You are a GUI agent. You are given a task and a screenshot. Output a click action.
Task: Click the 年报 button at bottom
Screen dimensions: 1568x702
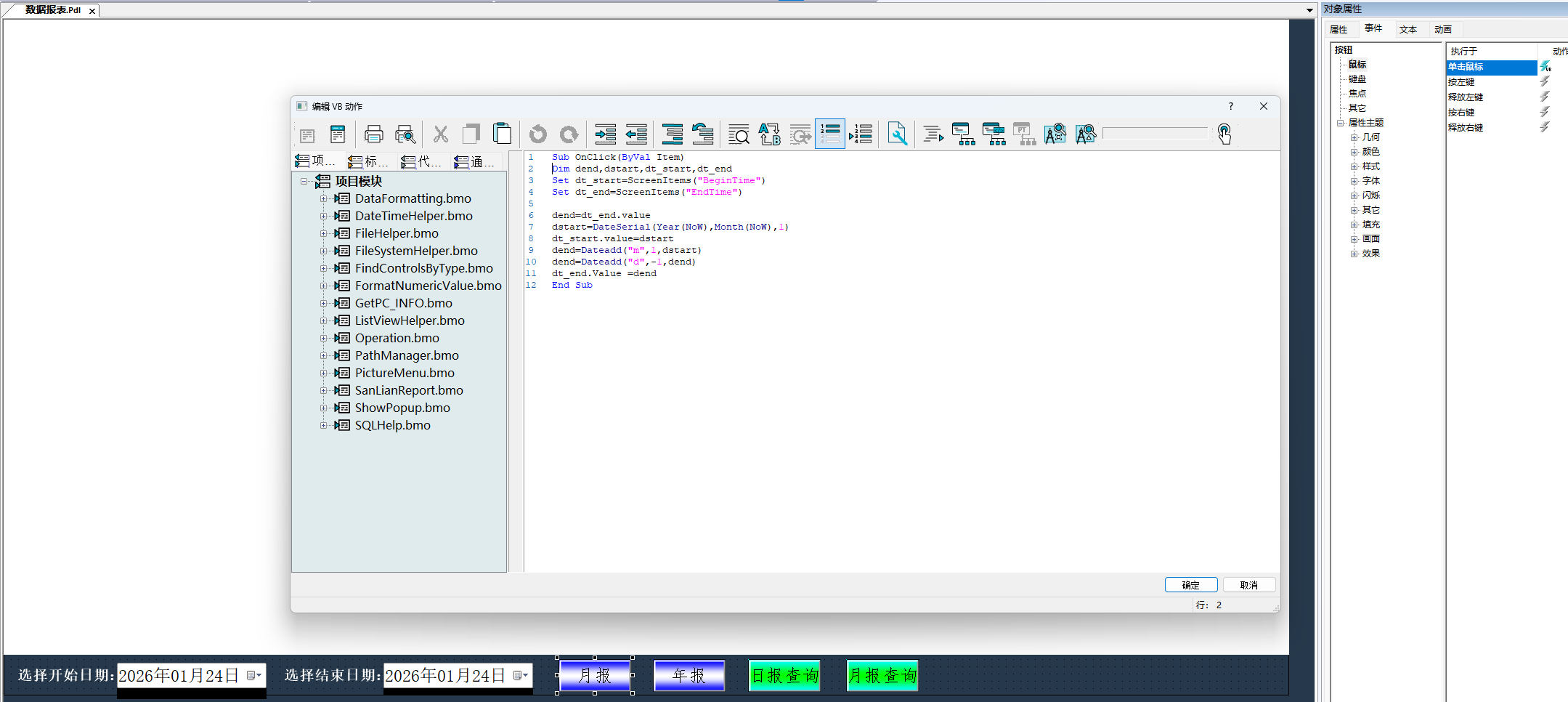(x=688, y=675)
